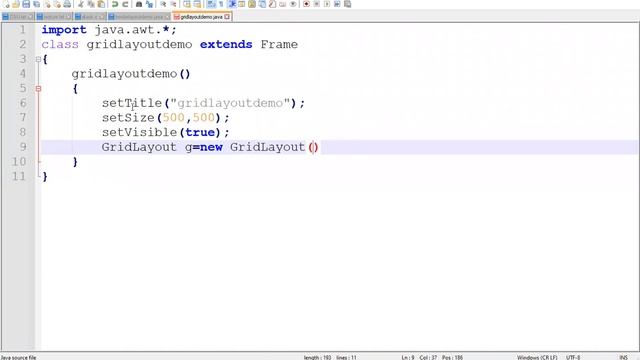This screenshot has height=360, width=640.
Task: Click 'Frame' in the class declaration
Action: click(279, 44)
